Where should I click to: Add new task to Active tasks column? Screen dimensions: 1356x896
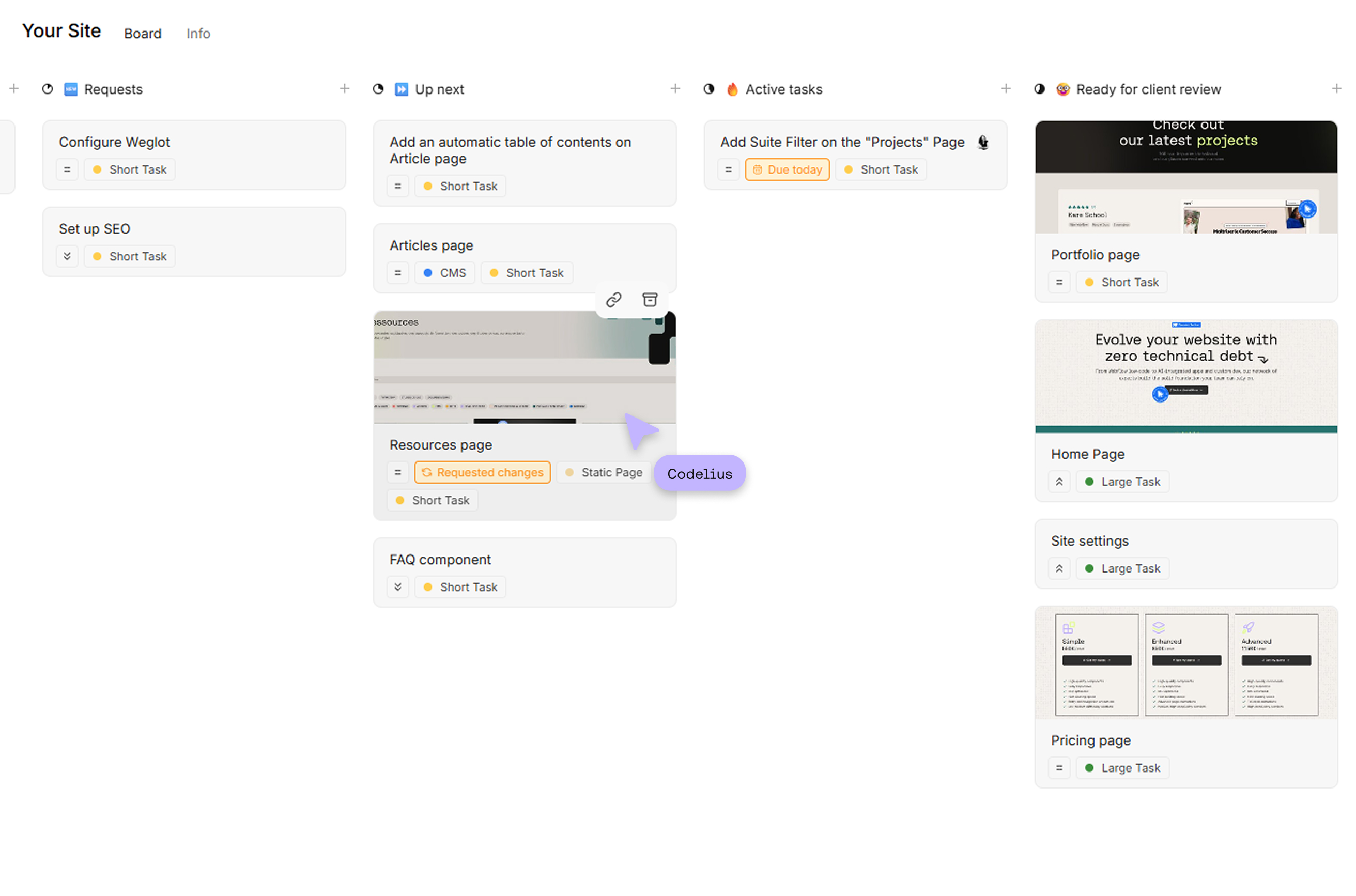point(1005,88)
